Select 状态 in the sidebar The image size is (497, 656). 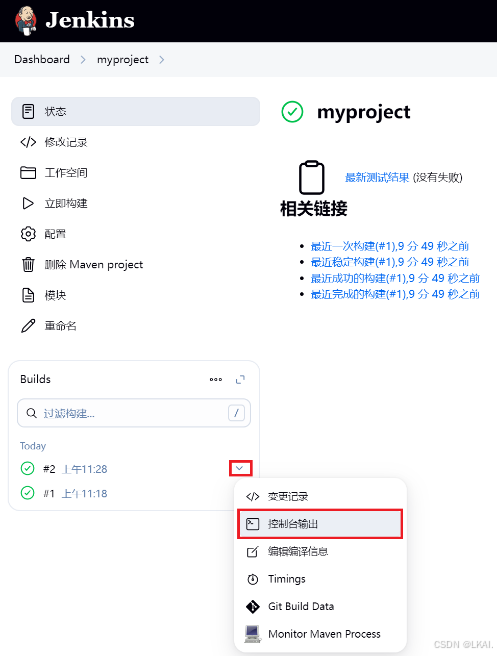(136, 111)
